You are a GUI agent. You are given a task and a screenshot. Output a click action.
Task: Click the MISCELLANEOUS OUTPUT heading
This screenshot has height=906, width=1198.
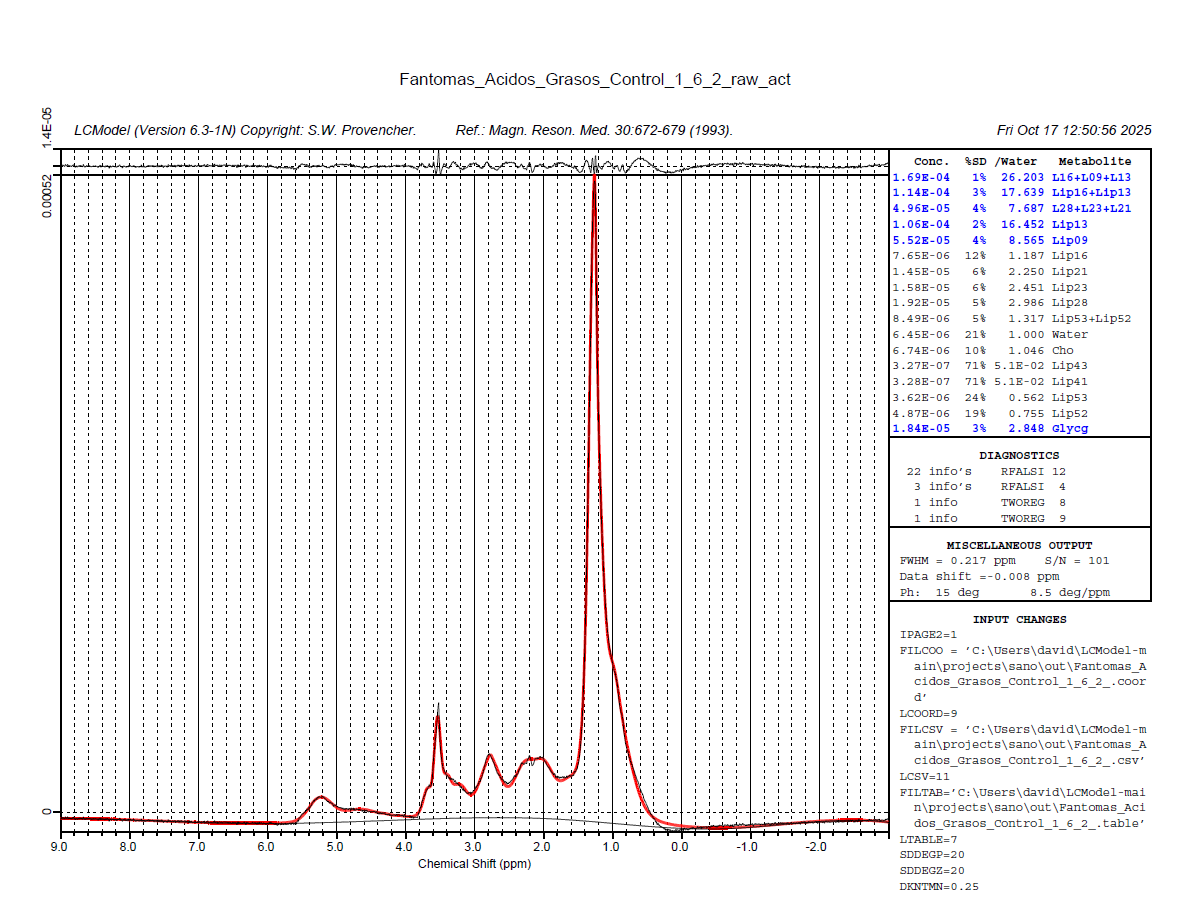tap(1019, 545)
